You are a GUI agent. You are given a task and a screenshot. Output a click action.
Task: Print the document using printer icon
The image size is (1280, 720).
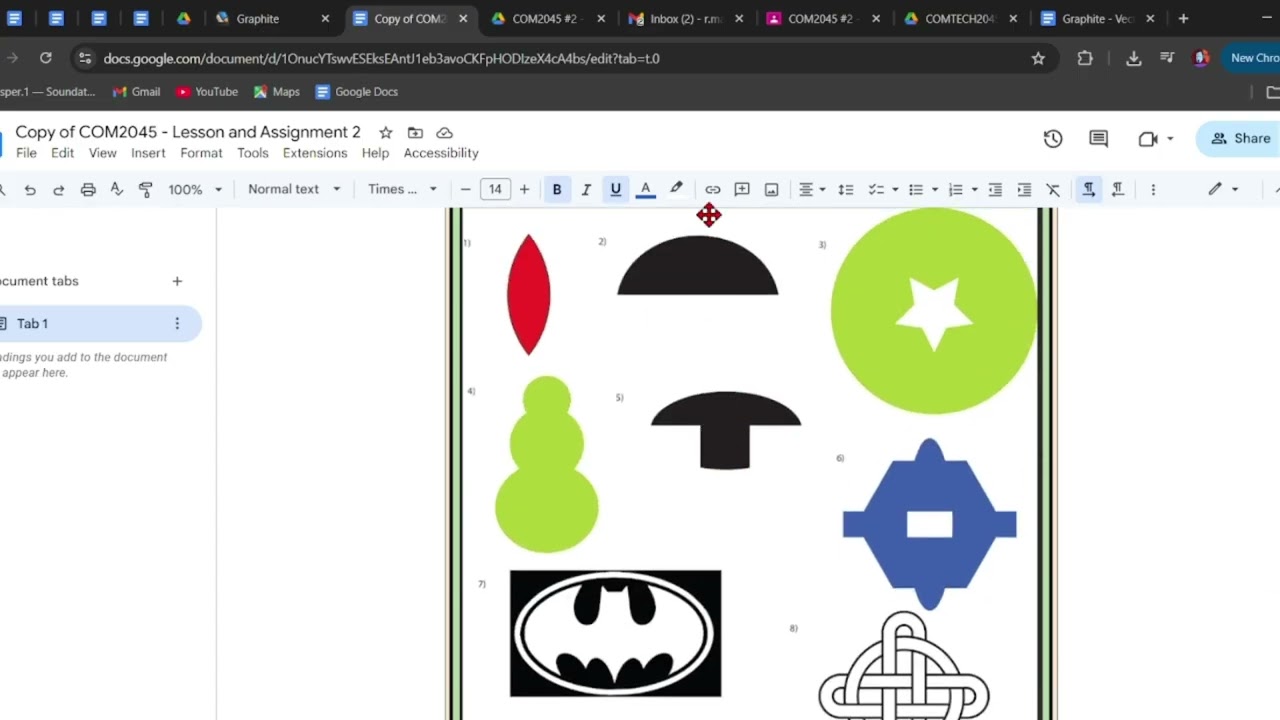pyautogui.click(x=88, y=189)
